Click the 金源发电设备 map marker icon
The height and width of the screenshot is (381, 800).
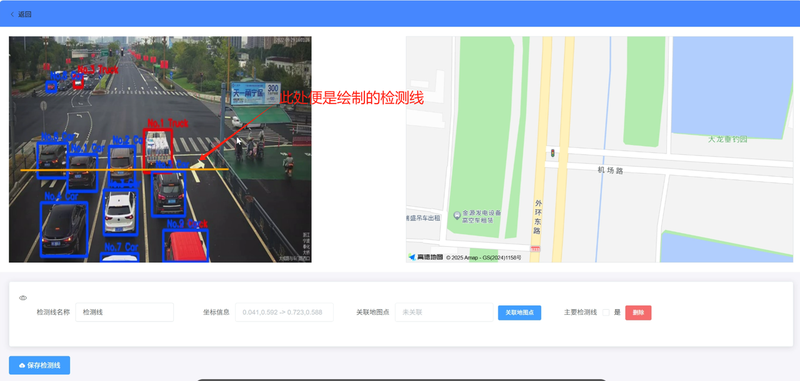(457, 213)
